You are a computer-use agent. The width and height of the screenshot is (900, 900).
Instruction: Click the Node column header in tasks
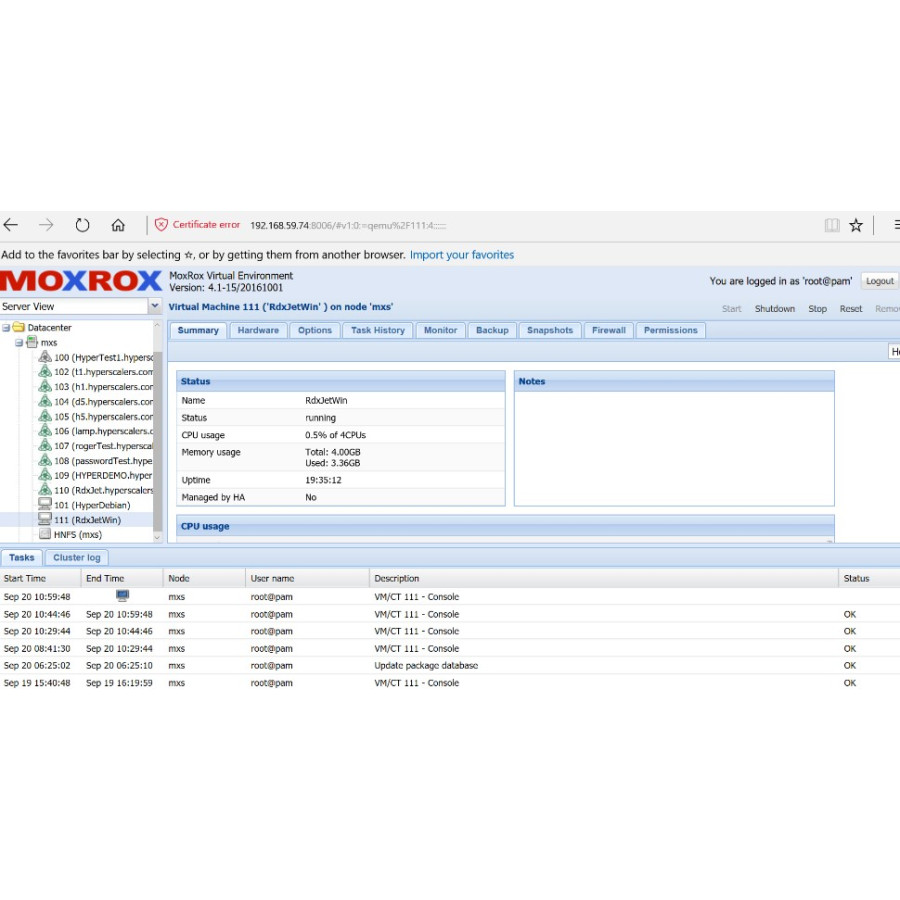(x=205, y=578)
